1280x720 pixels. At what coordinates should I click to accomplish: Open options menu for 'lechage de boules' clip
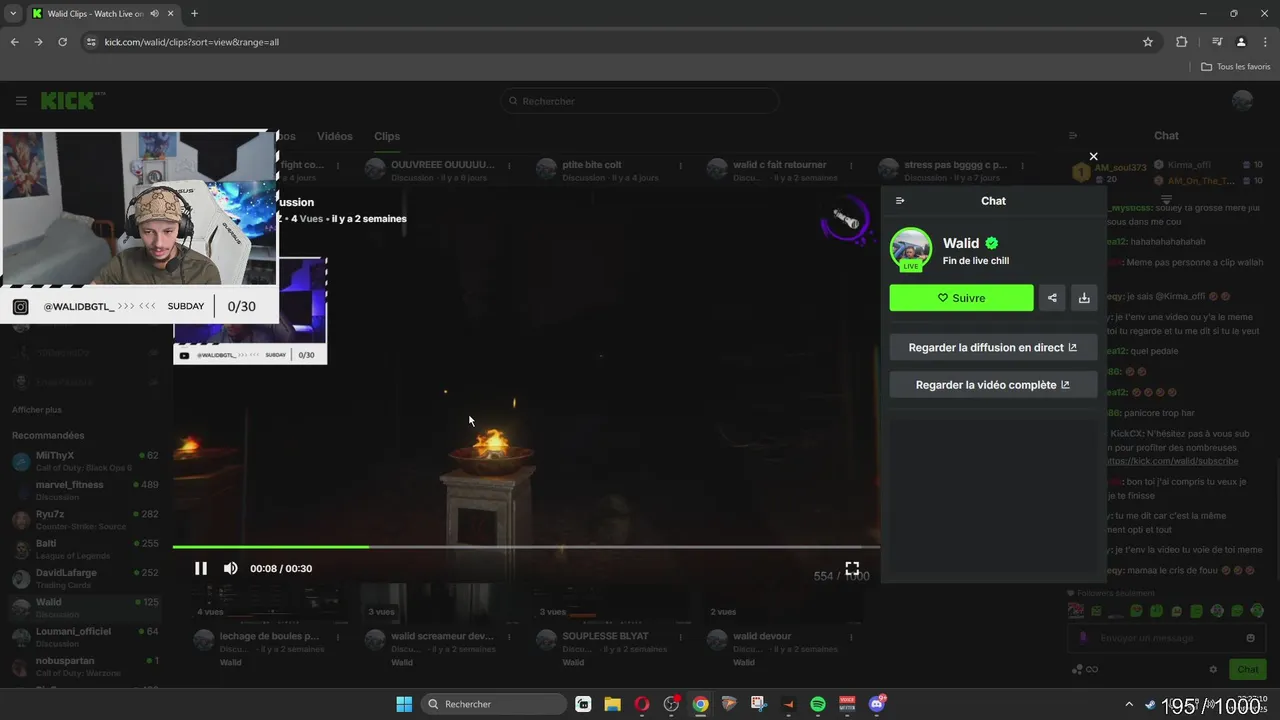pyautogui.click(x=337, y=637)
